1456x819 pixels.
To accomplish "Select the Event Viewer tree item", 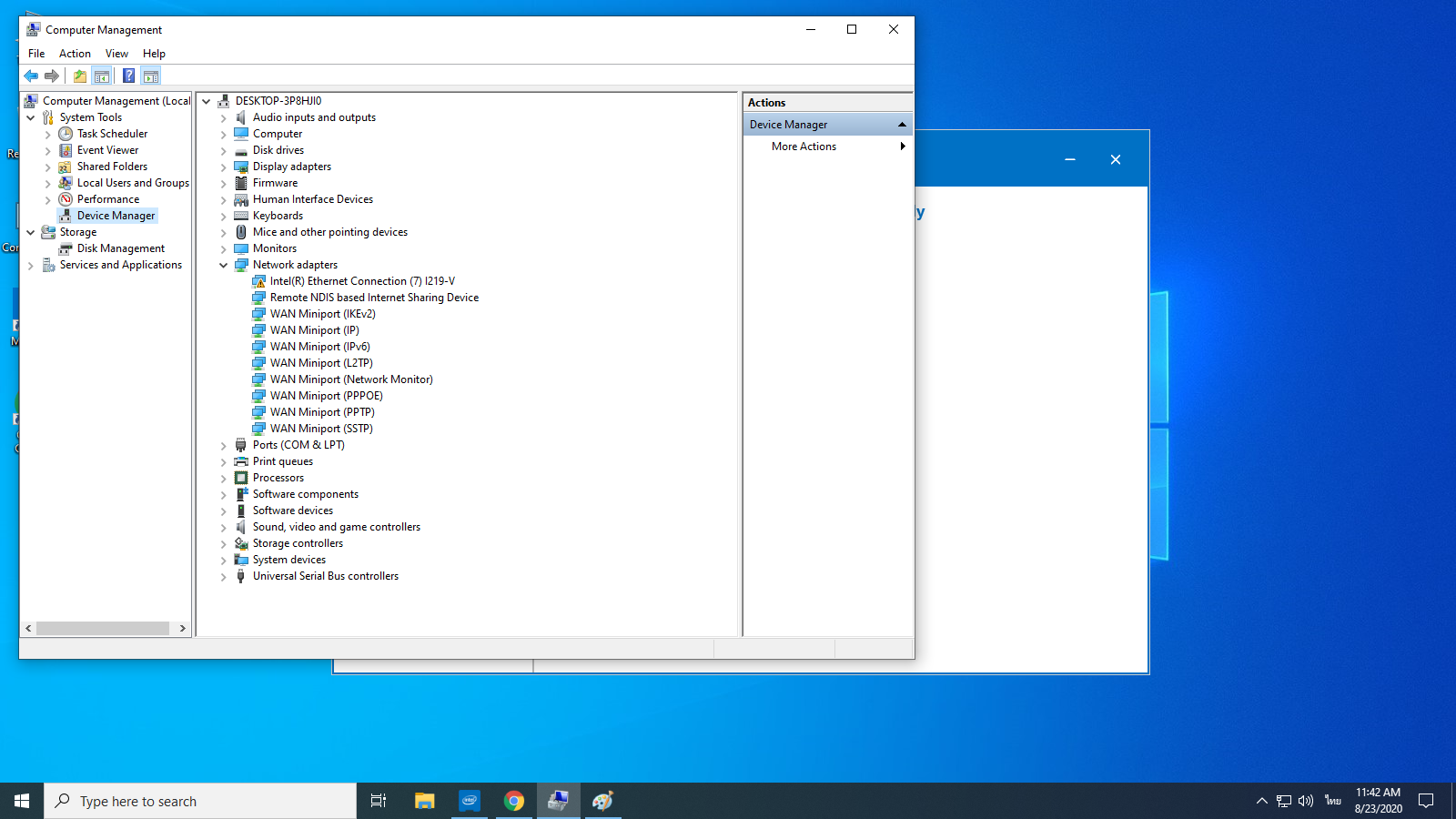I will 107,150.
